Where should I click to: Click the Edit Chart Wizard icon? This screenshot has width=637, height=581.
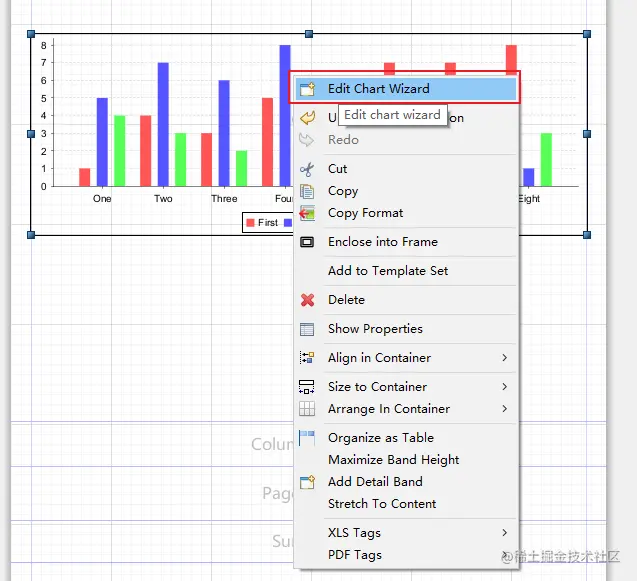pos(308,89)
